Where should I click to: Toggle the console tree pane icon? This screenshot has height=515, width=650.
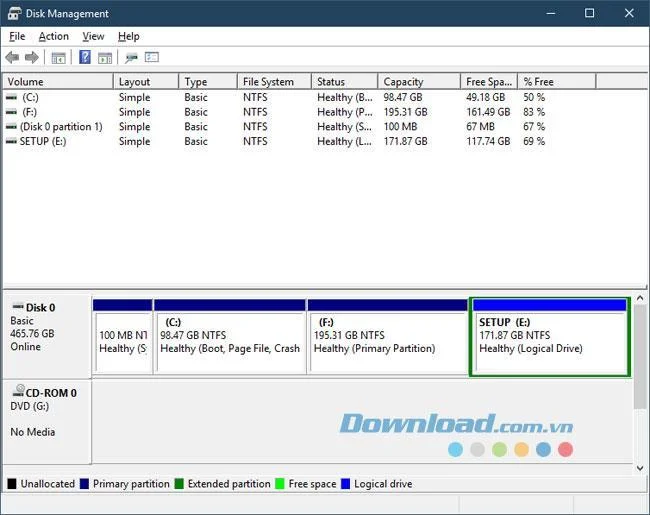58,58
